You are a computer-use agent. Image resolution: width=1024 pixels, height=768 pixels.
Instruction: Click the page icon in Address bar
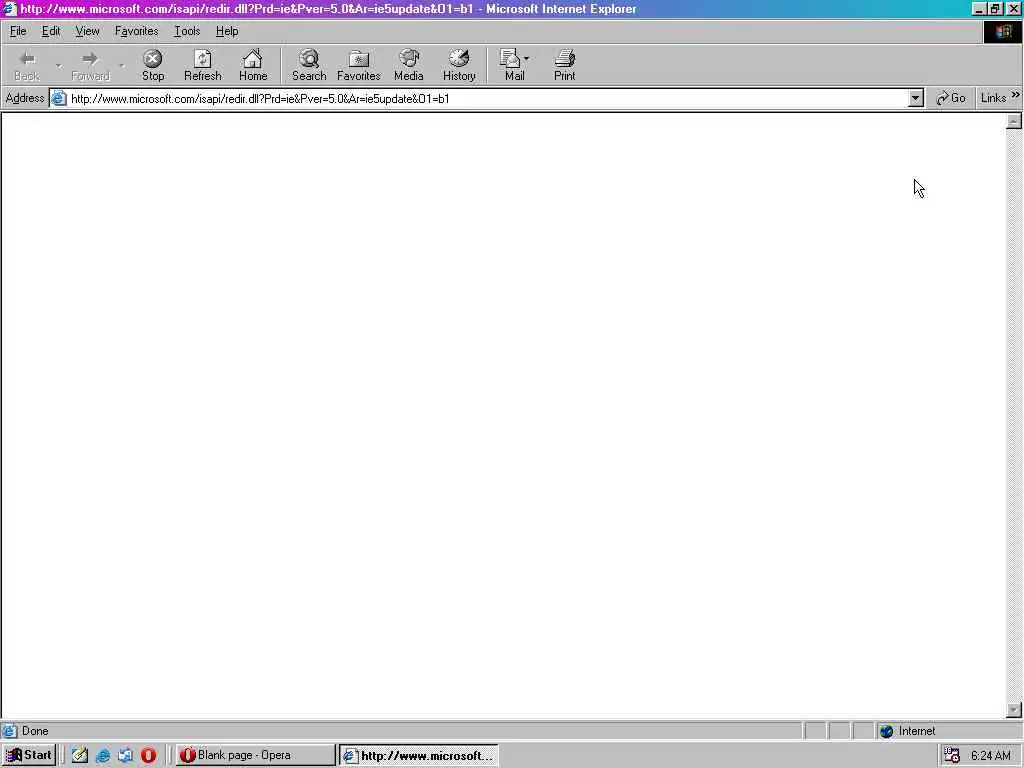(x=59, y=99)
